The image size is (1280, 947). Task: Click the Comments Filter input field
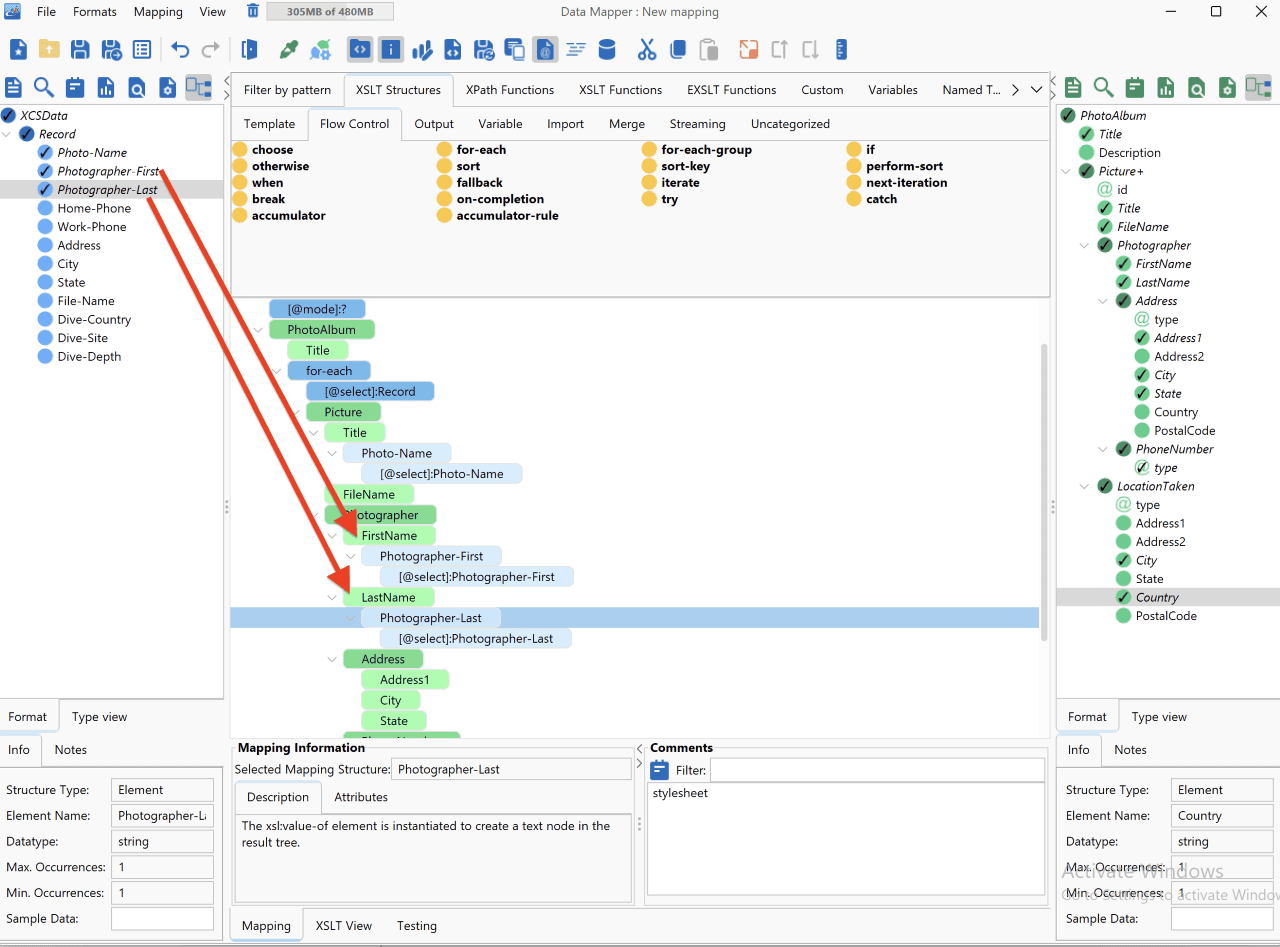(877, 770)
